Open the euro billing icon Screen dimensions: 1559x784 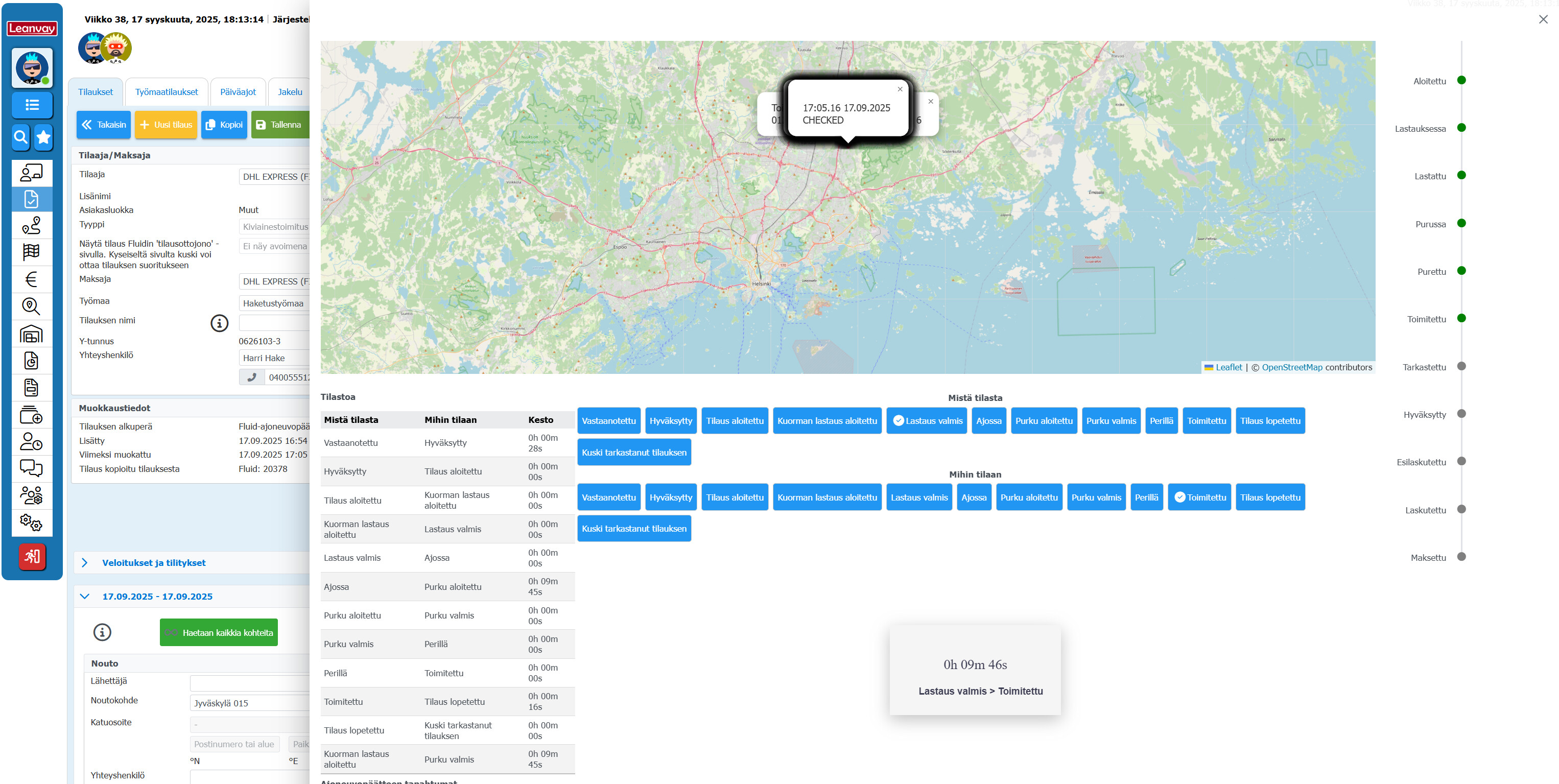(32, 279)
